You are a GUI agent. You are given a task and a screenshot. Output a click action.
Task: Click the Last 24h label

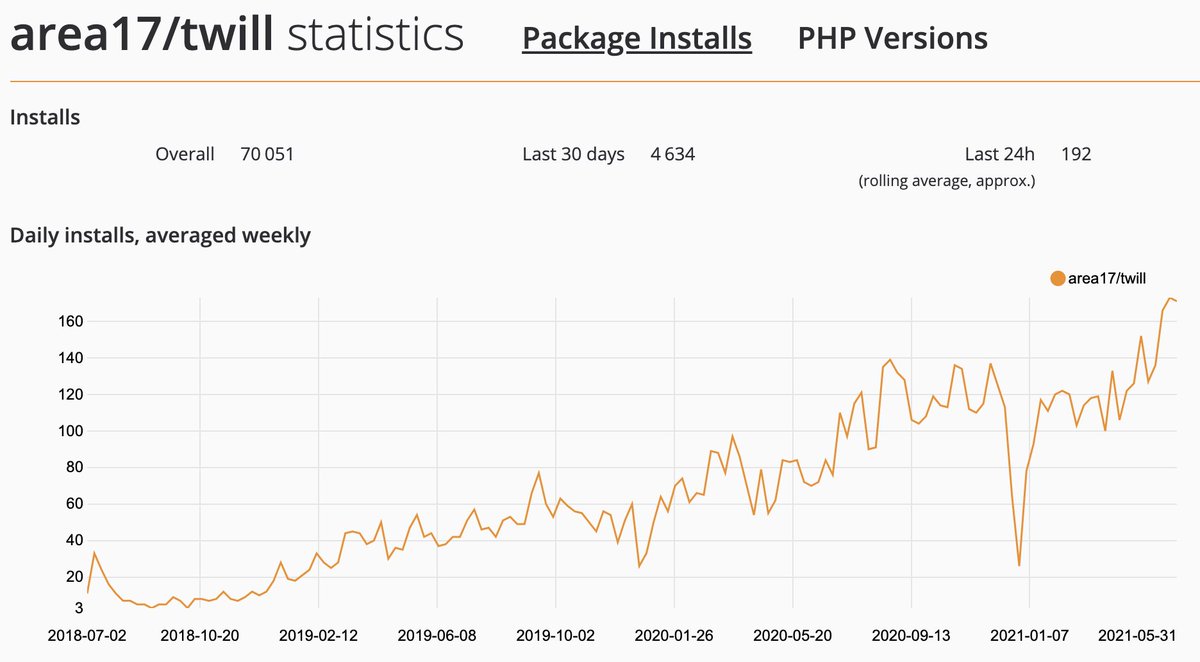click(1000, 154)
